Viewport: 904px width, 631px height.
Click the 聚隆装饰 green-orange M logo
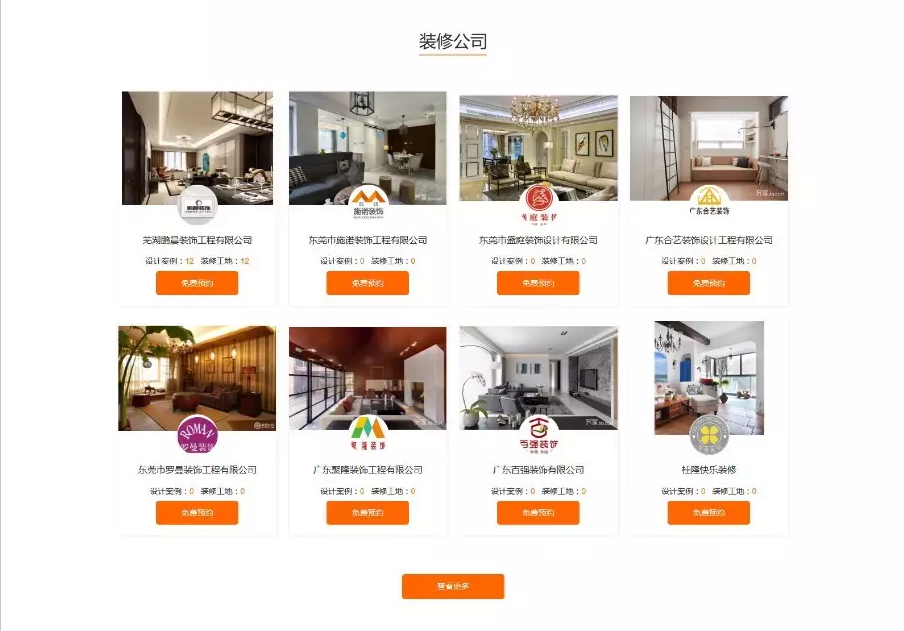click(x=368, y=433)
